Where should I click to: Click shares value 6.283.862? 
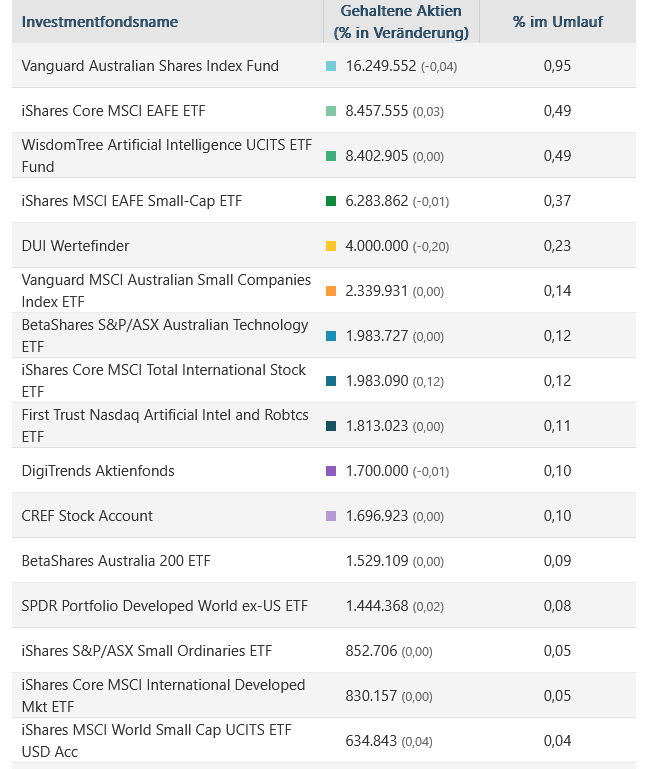pos(377,201)
